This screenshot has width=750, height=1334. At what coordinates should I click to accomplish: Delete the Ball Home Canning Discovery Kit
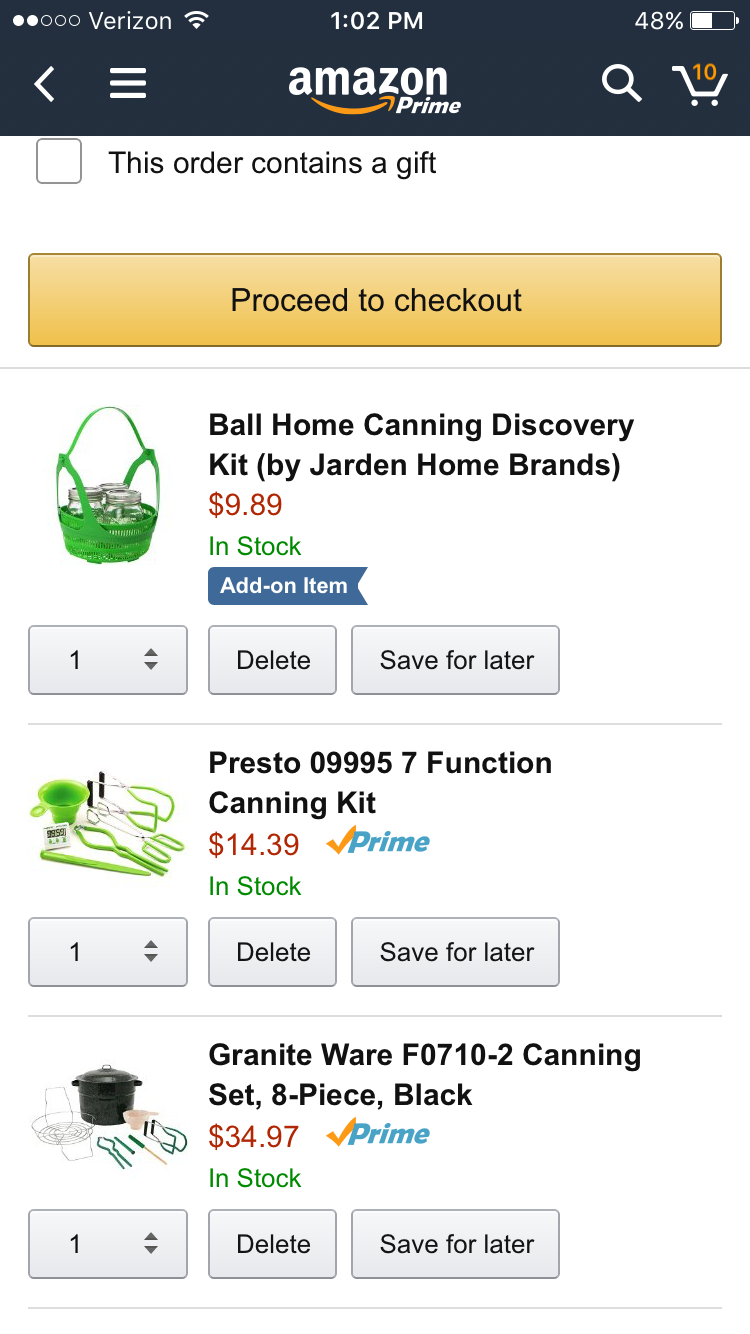tap(273, 660)
